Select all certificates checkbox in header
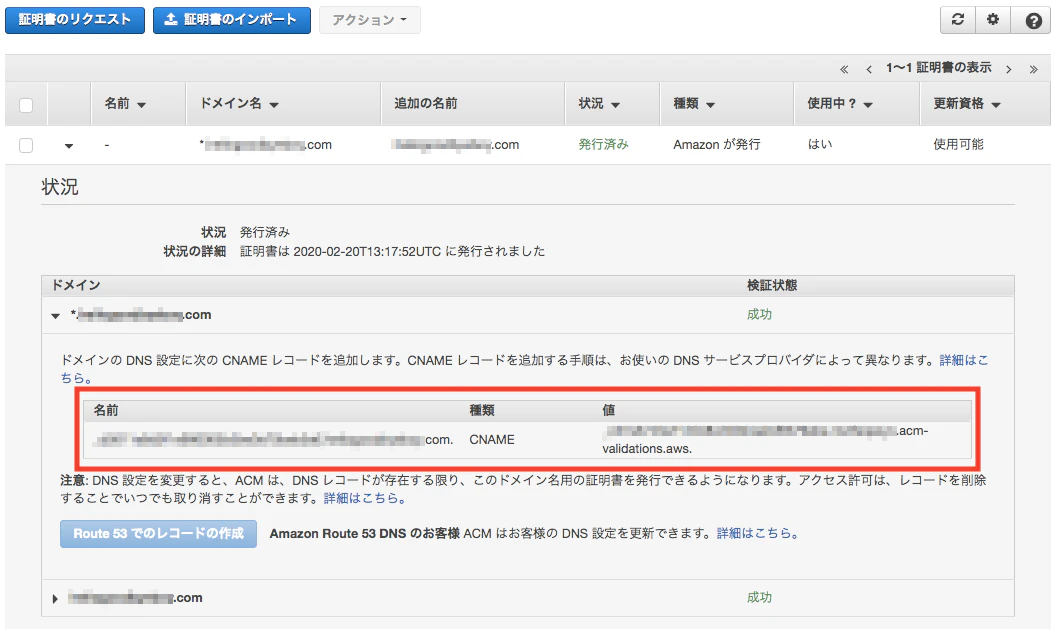Screen dimensions: 1058x629 pos(26,105)
